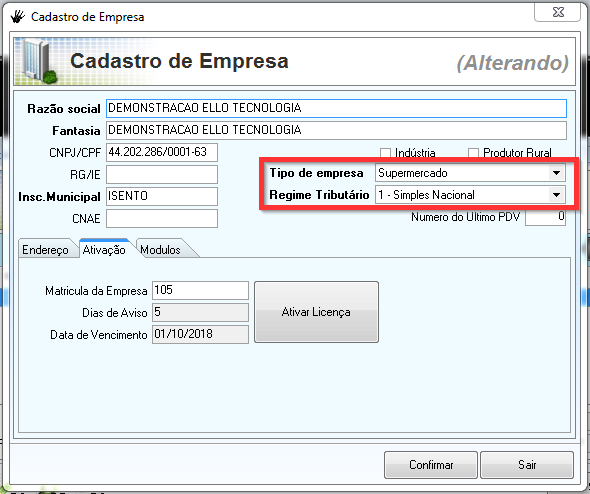Click the empty RG/IE field
The image size is (590, 494).
click(x=162, y=175)
